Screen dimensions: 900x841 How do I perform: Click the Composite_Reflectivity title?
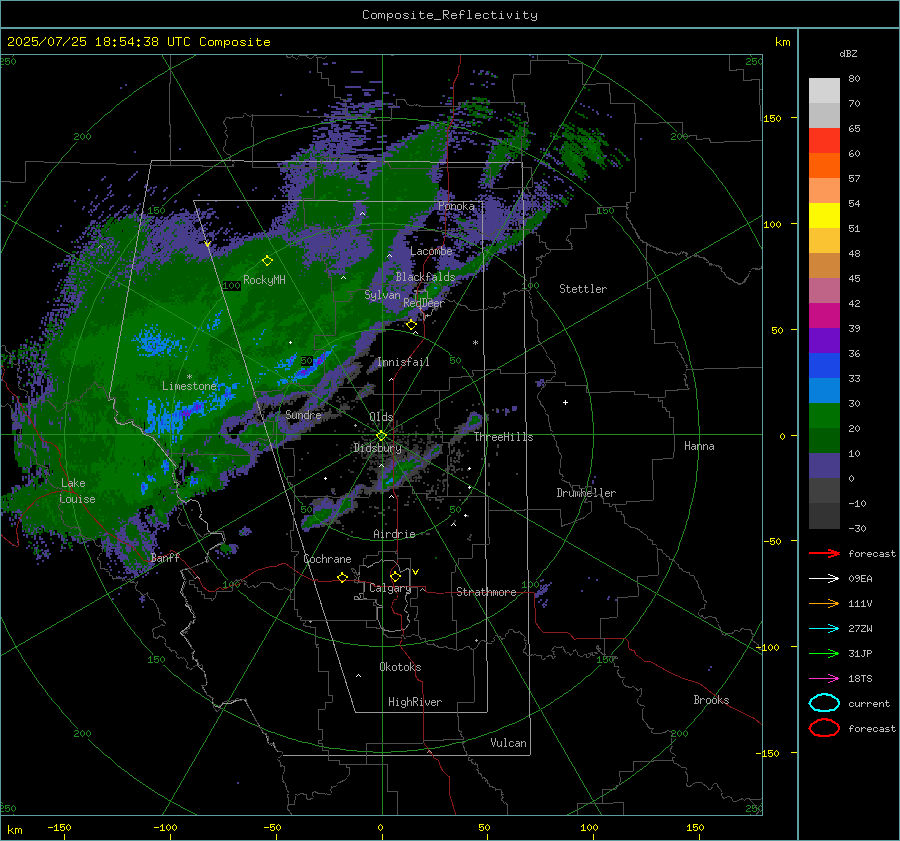449,15
